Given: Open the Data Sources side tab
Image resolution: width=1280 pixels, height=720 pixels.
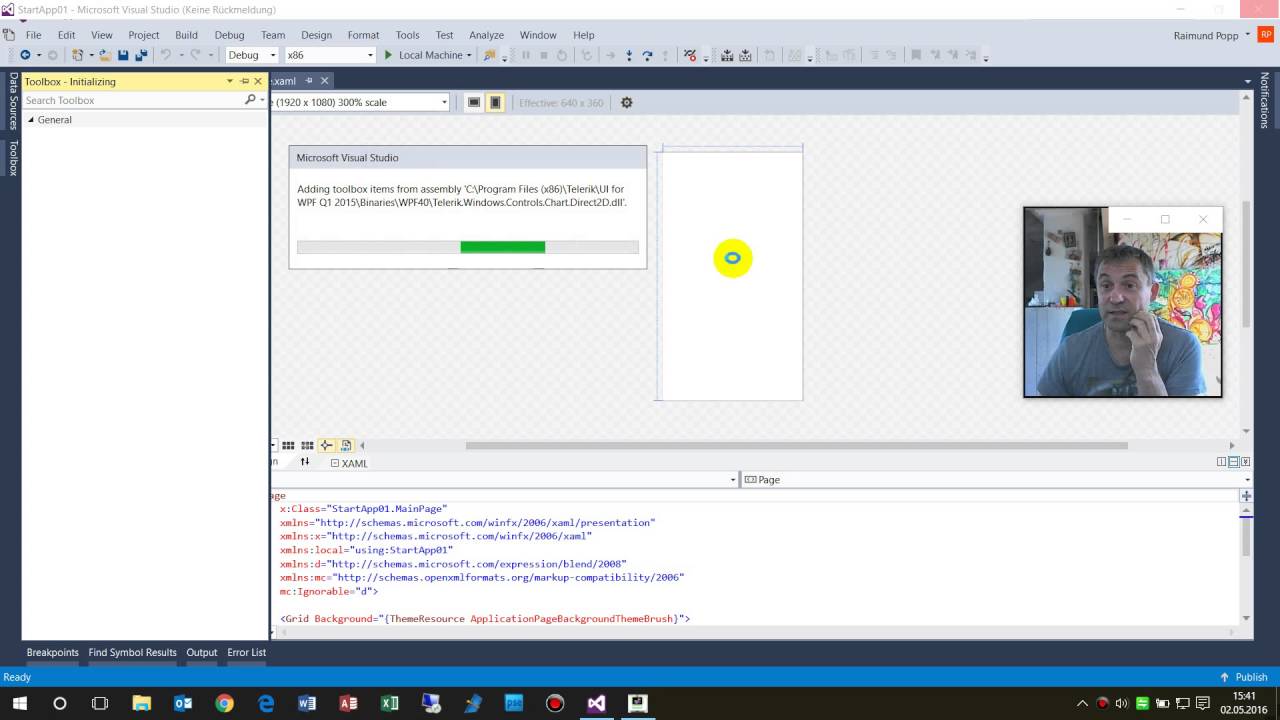Looking at the screenshot, I should tap(13, 101).
